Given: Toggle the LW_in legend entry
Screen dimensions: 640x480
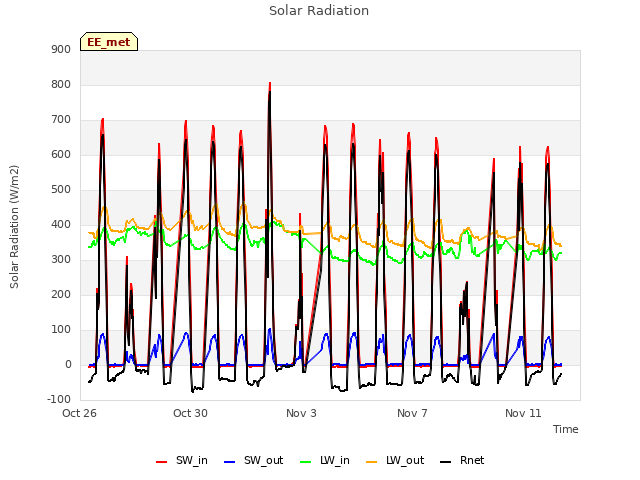Looking at the screenshot, I should [x=325, y=460].
